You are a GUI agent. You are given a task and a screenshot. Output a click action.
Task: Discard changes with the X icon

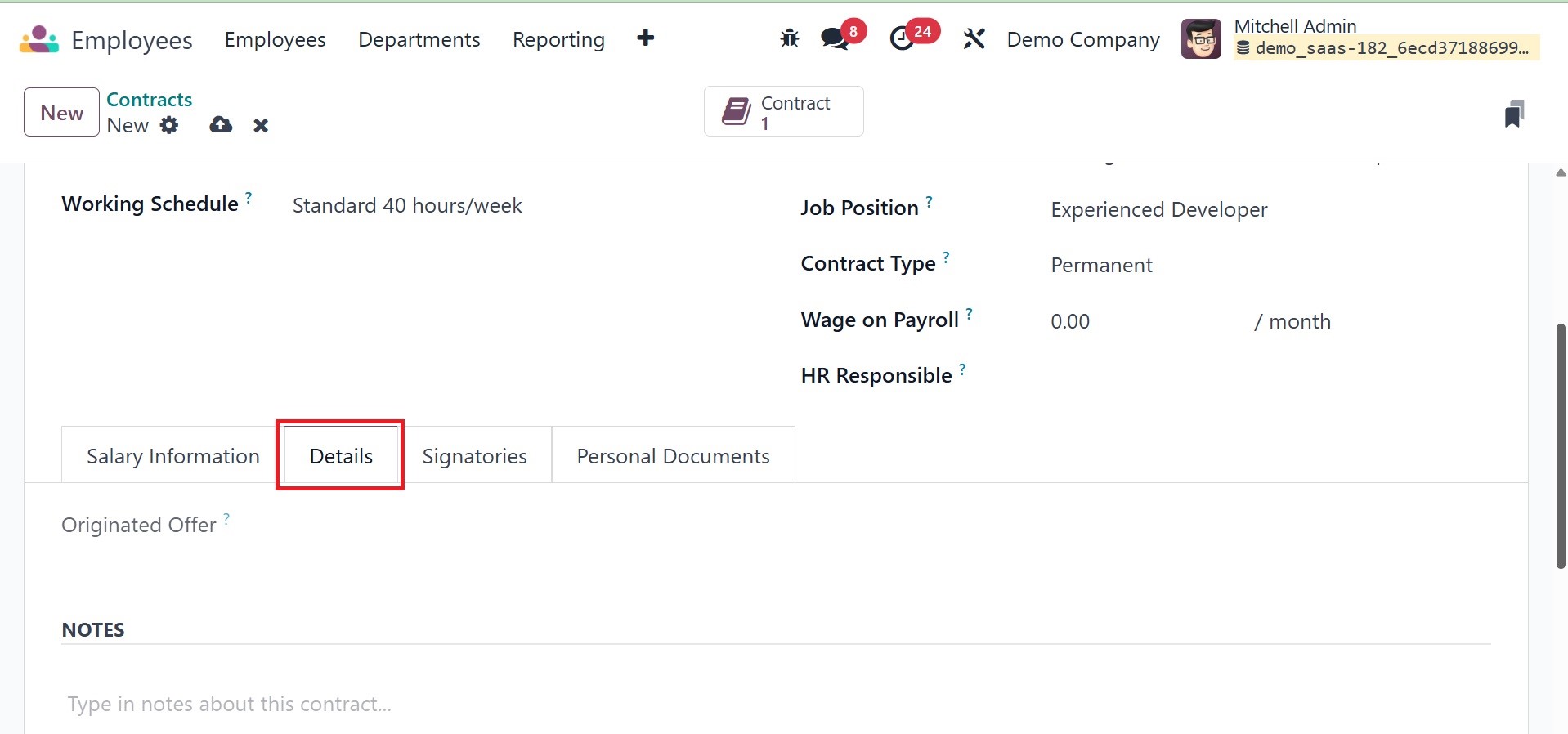261,125
